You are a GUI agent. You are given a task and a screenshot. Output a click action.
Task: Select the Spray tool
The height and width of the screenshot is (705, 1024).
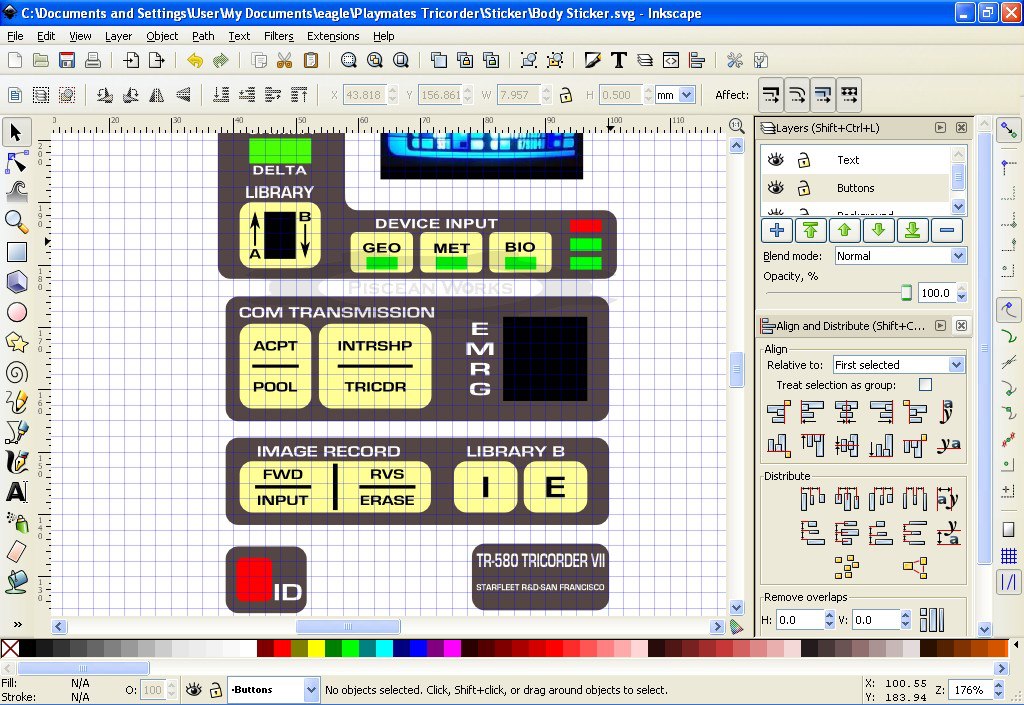[x=16, y=522]
